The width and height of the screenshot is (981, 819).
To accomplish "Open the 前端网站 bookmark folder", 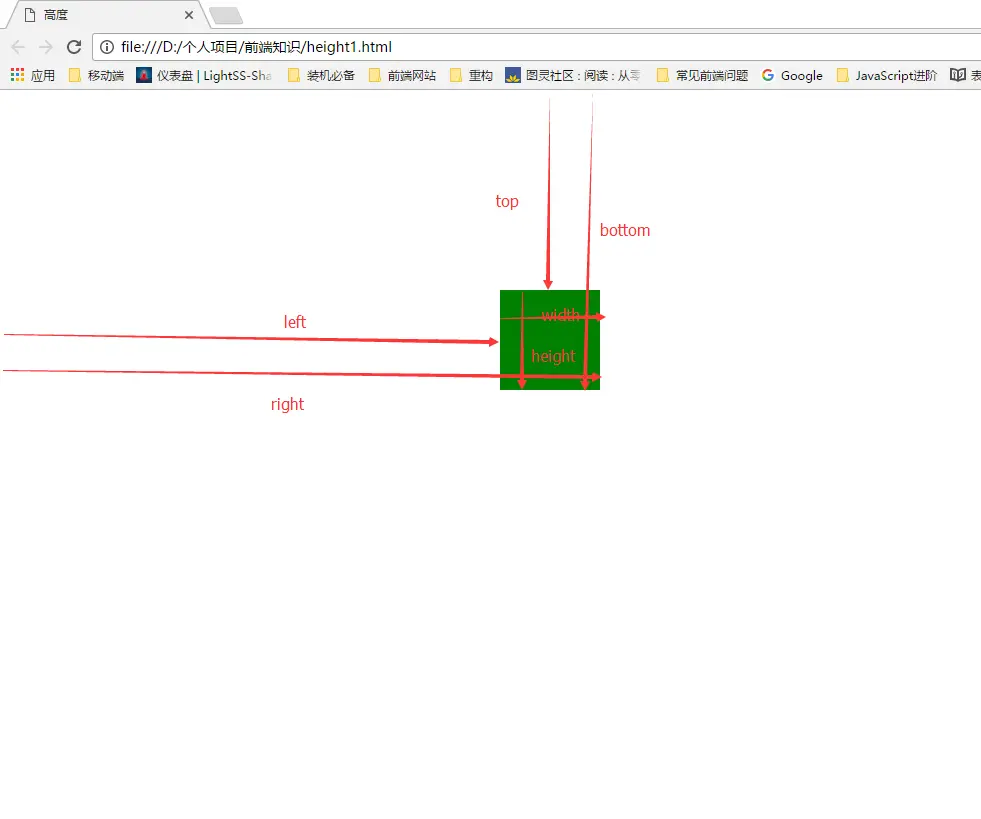I will tap(402, 76).
